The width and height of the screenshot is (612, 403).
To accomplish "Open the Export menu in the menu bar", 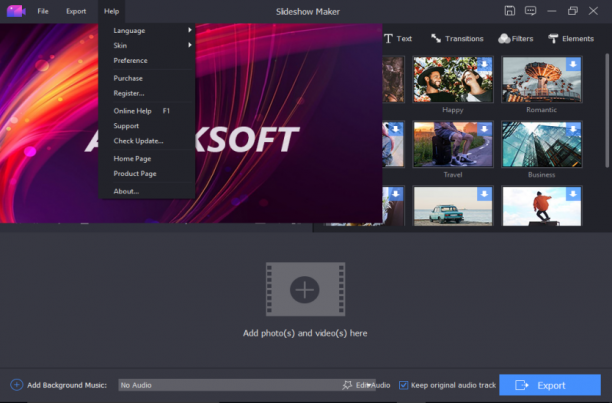I will coord(76,11).
